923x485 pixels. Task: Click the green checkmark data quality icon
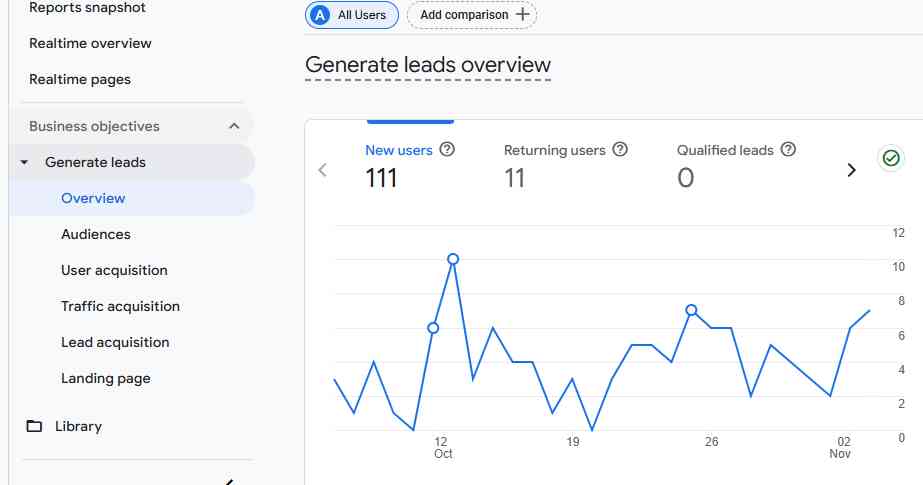(891, 158)
